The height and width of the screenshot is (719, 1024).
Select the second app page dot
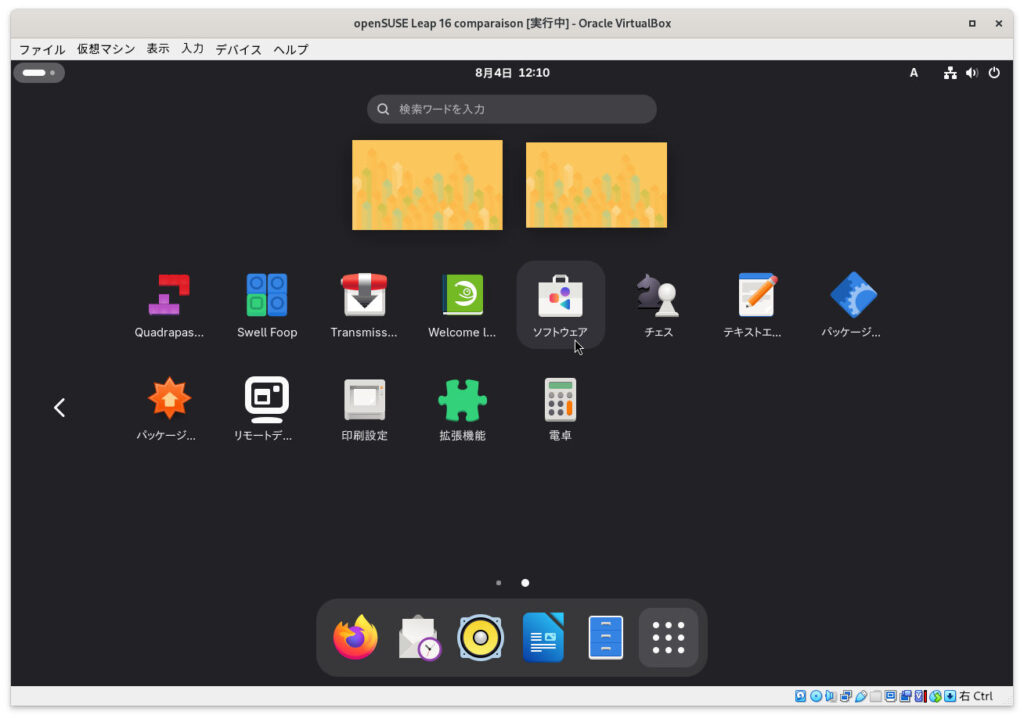(x=525, y=583)
